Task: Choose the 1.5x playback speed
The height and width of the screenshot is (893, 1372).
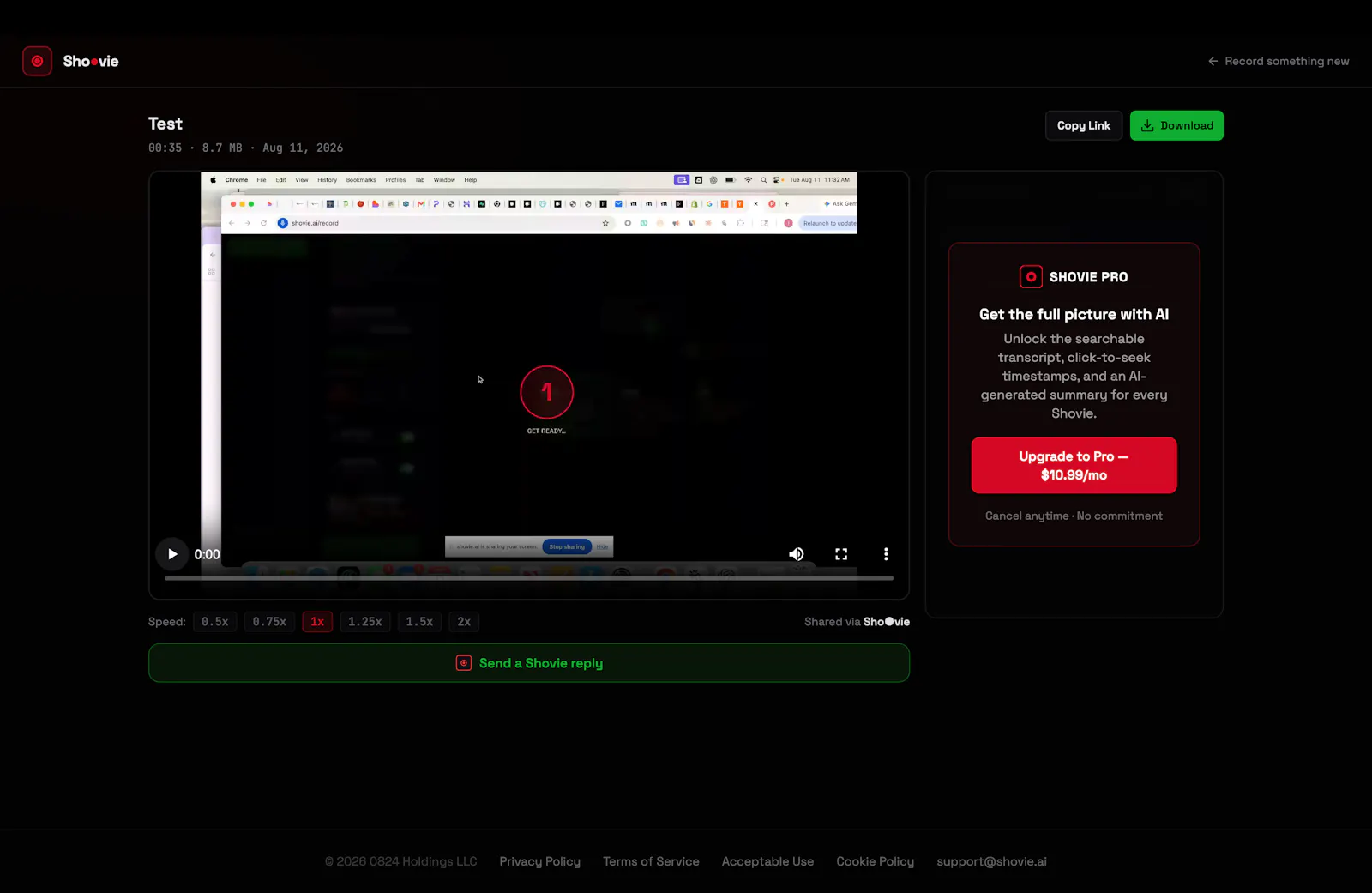Action: tap(419, 622)
